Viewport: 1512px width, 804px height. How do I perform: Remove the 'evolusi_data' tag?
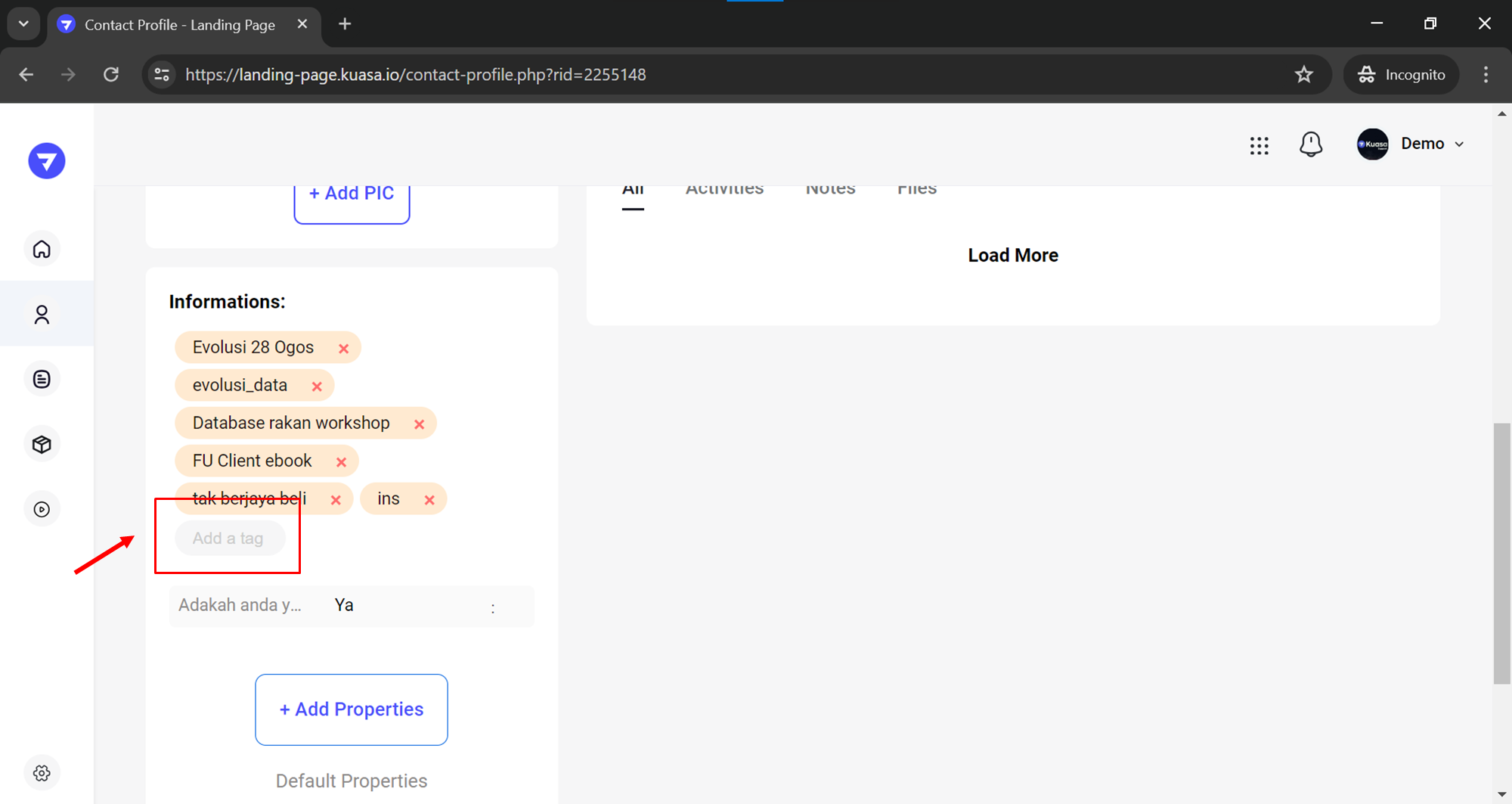point(317,386)
